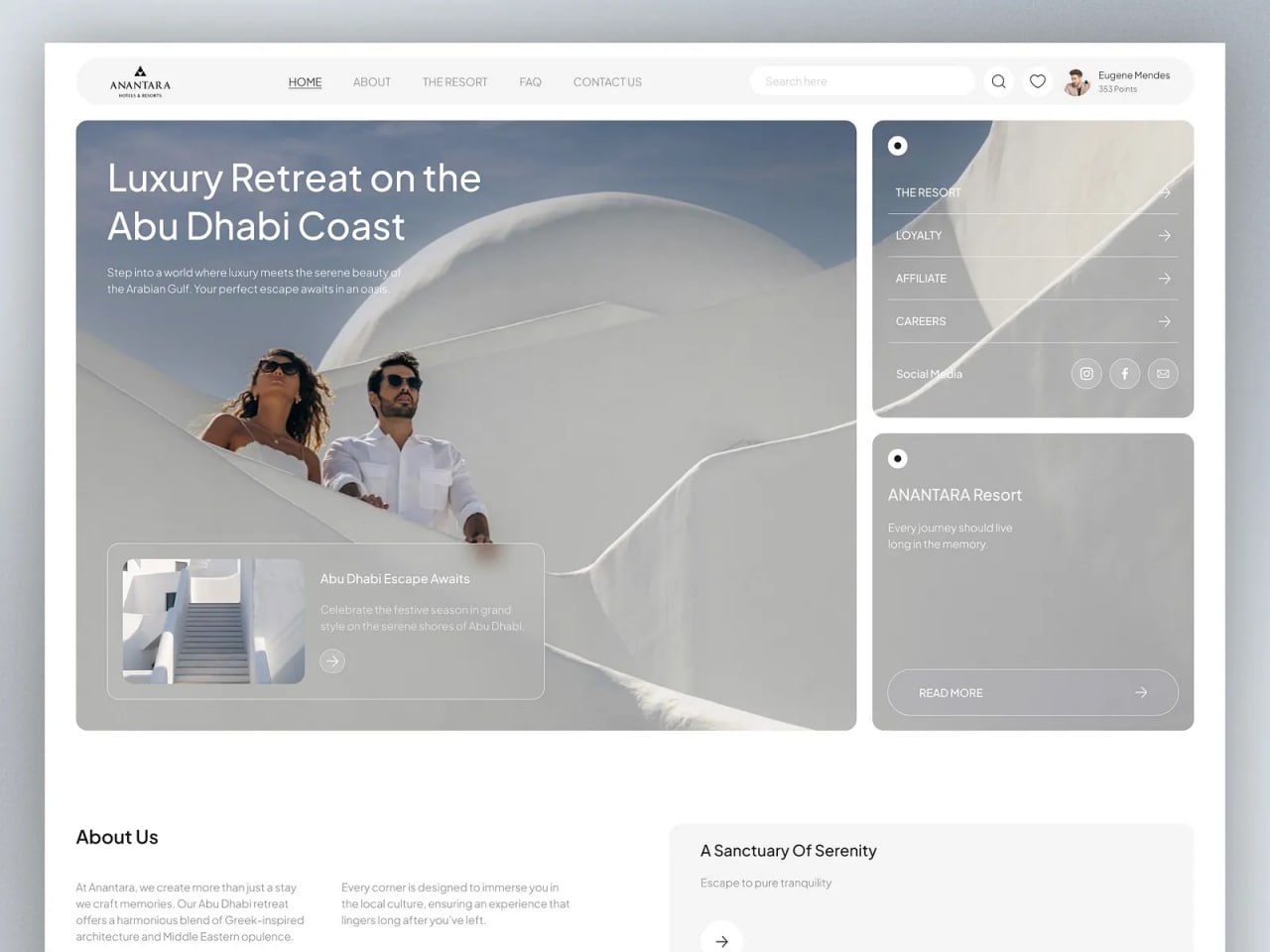Click the Abu Dhabi Escape Awaits arrow button
Image resolution: width=1270 pixels, height=952 pixels.
pyautogui.click(x=332, y=660)
